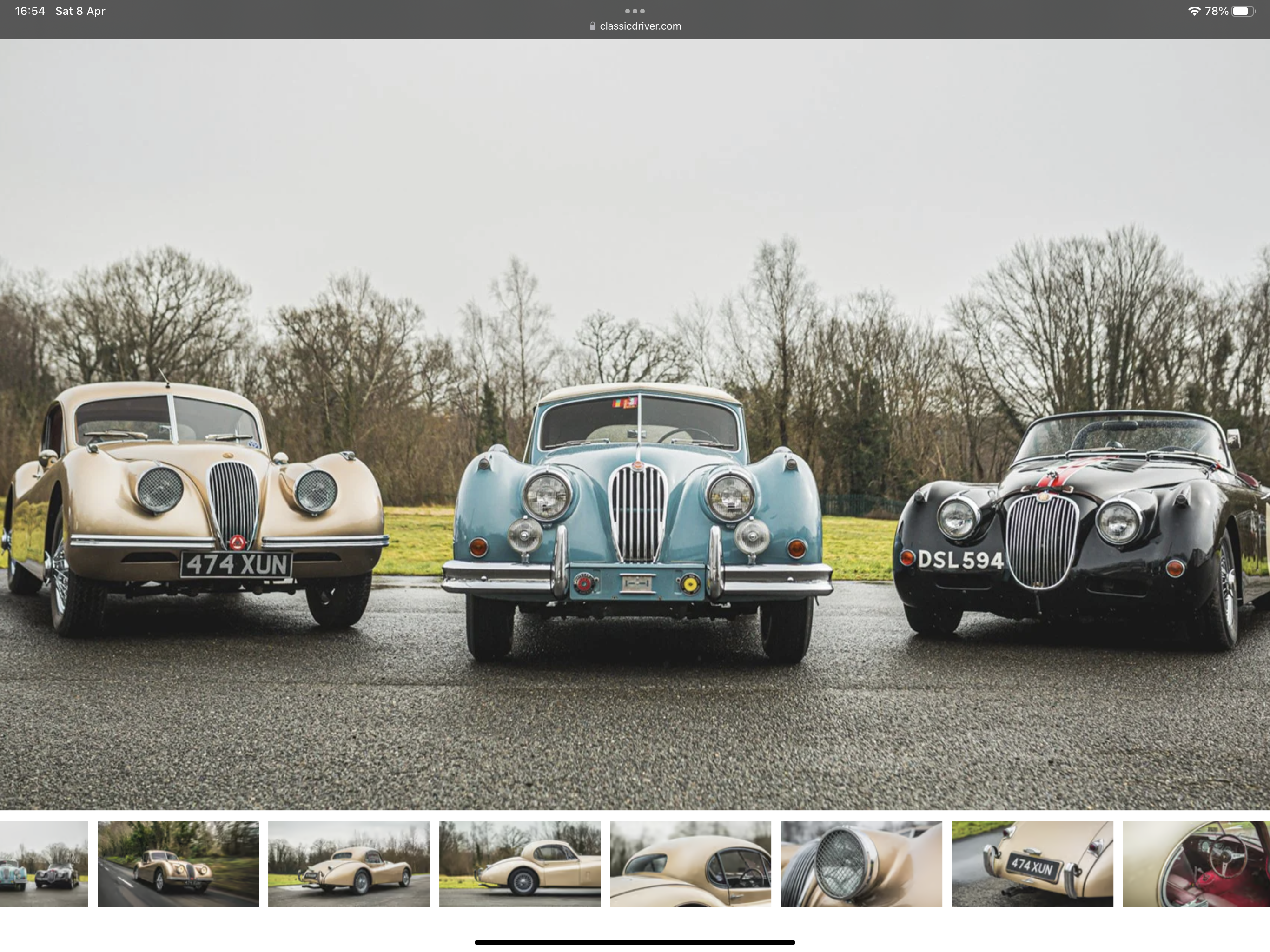
Task: Tap the 16:54 clock in status bar
Action: pos(30,11)
